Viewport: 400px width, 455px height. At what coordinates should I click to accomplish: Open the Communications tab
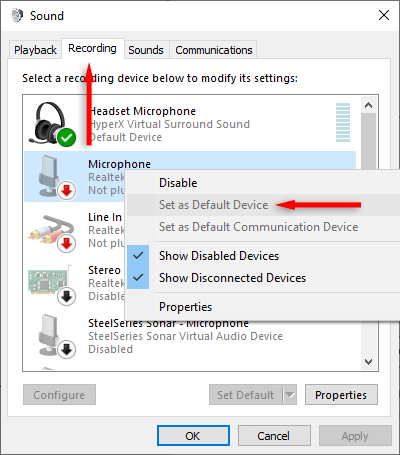tap(214, 50)
